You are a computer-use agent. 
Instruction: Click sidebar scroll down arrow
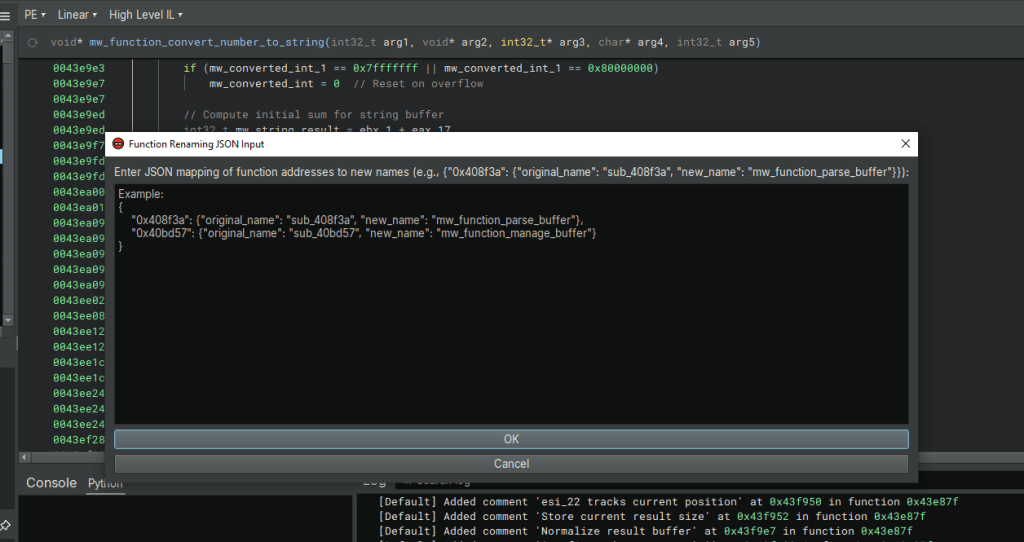8,321
